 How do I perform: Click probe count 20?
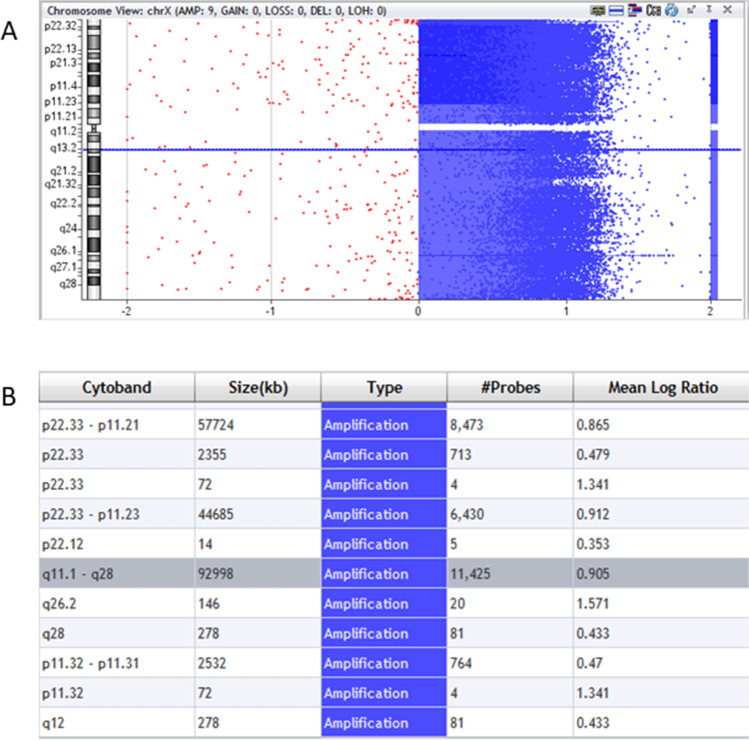tap(457, 603)
